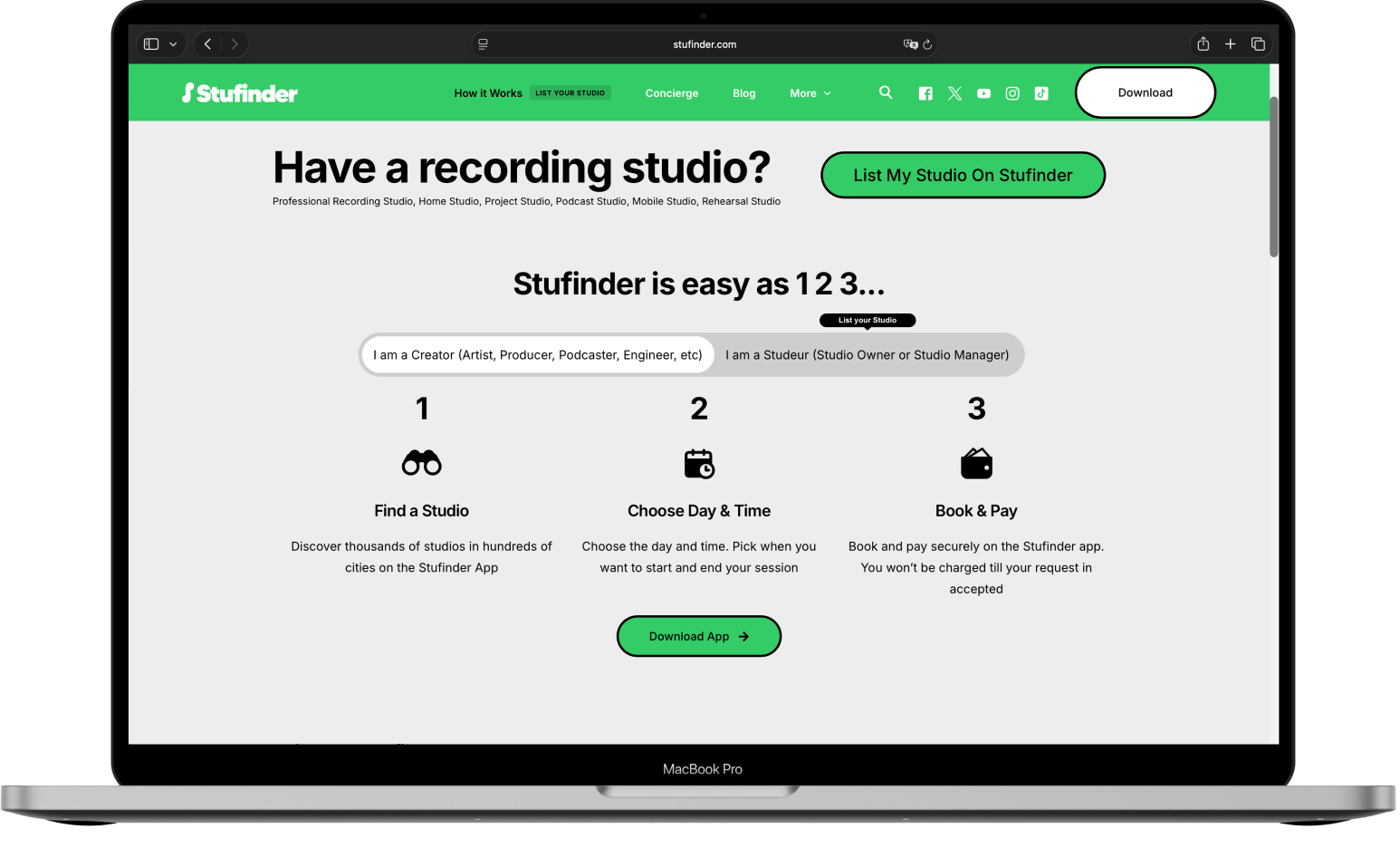Open the site search magnifier icon
Screen dimensions: 1400x848
pyautogui.click(x=886, y=92)
